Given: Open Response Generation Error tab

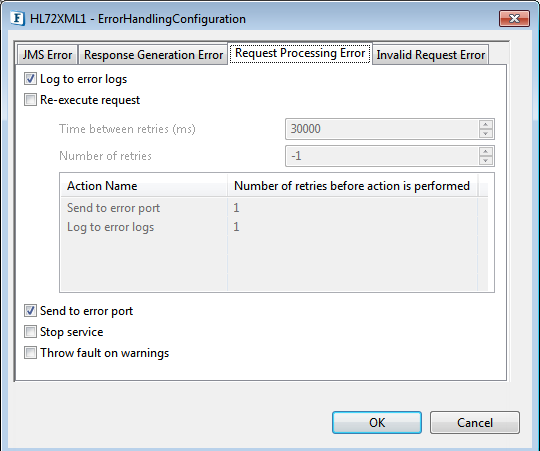Looking at the screenshot, I should [x=153, y=55].
